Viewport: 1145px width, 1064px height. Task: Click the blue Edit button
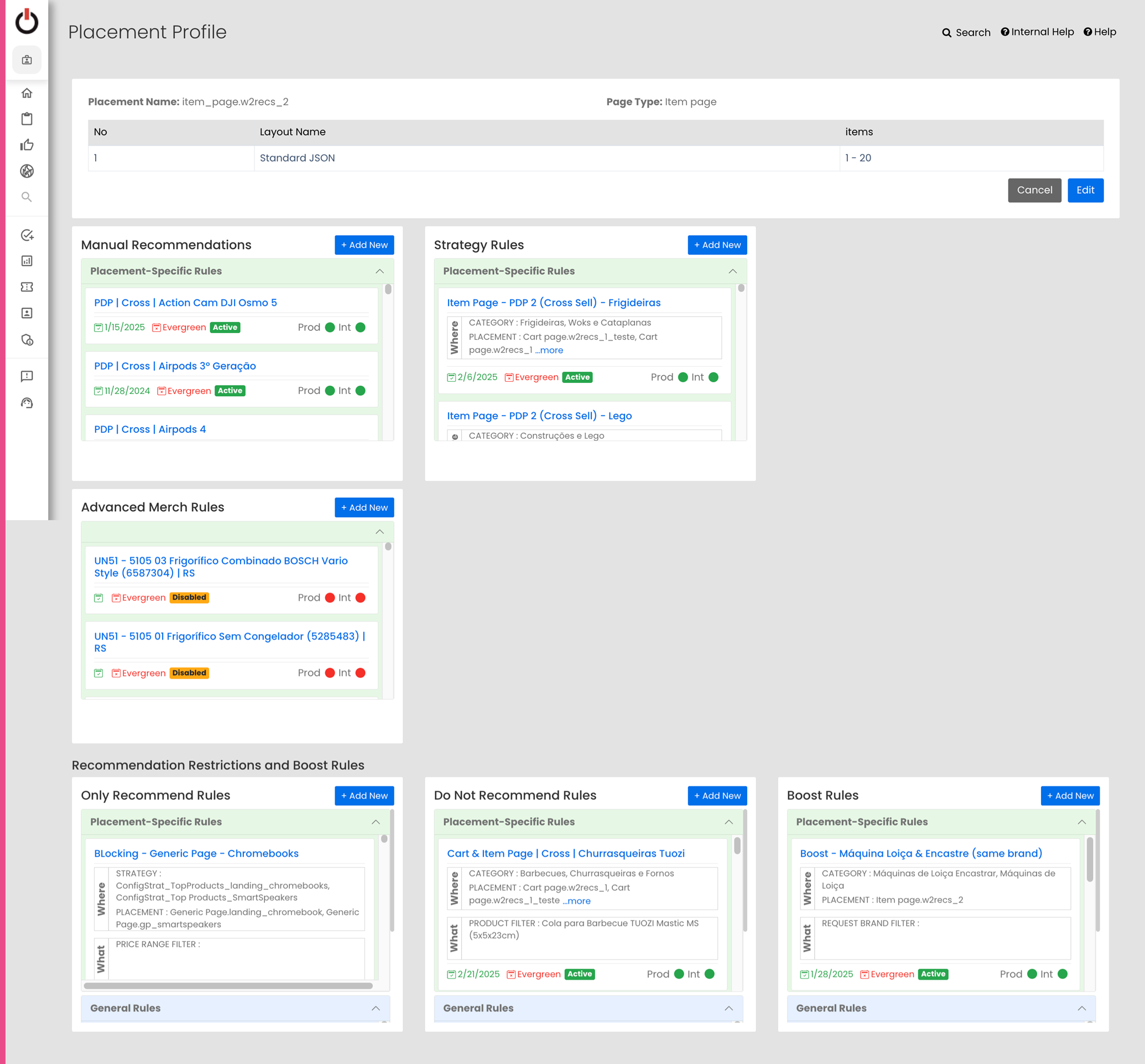pos(1085,190)
